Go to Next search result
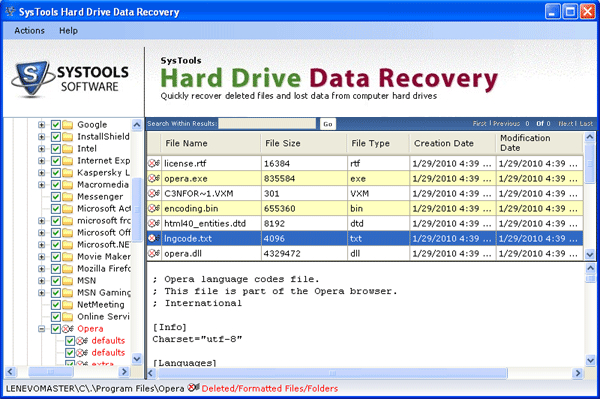 point(566,124)
